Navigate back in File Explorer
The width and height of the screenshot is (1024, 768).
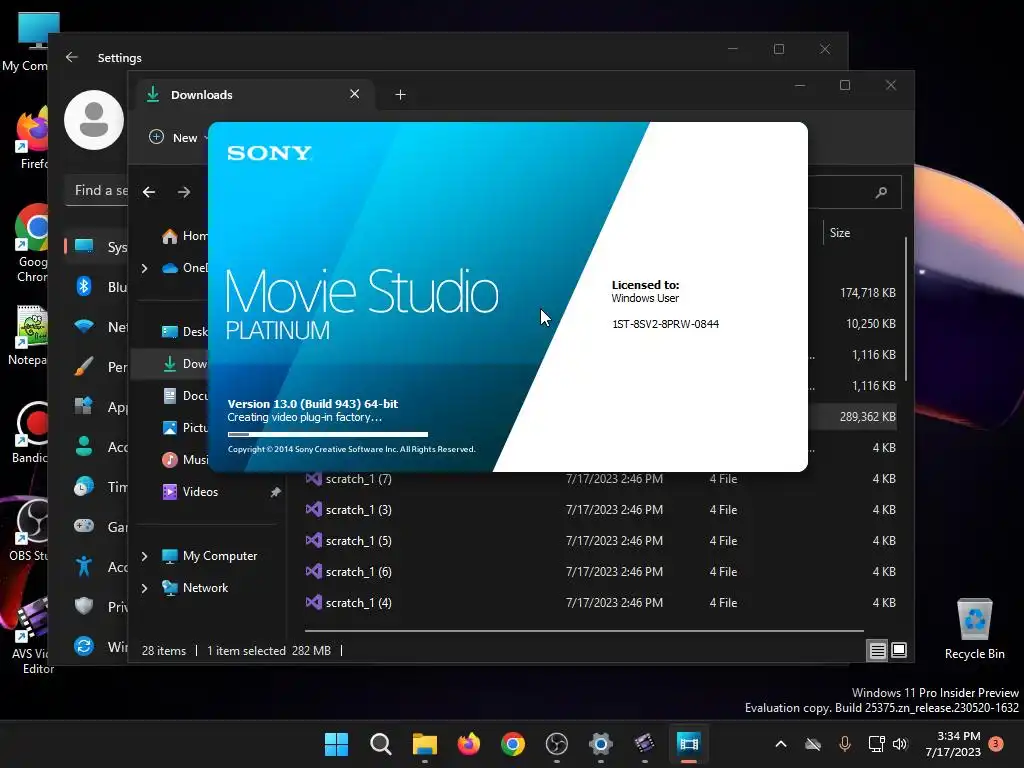click(149, 192)
